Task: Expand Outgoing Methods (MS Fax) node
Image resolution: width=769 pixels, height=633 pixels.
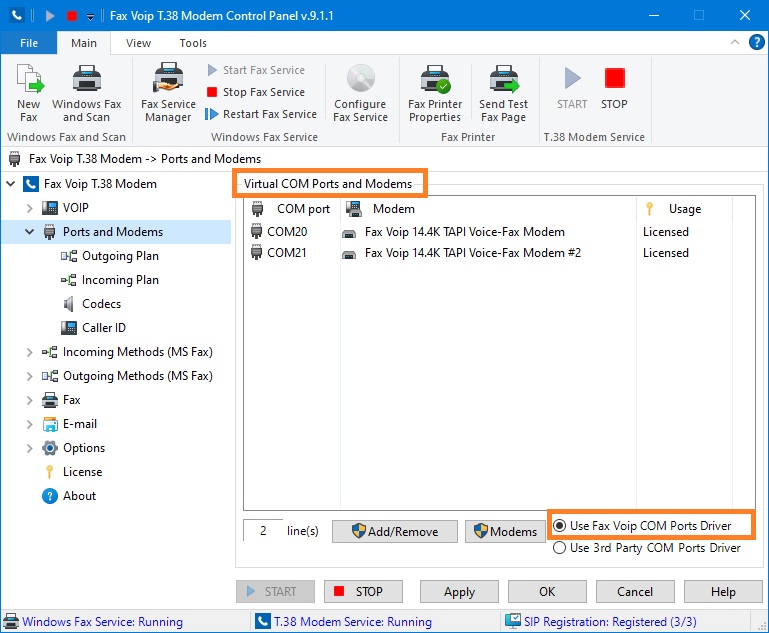Action: [x=29, y=376]
